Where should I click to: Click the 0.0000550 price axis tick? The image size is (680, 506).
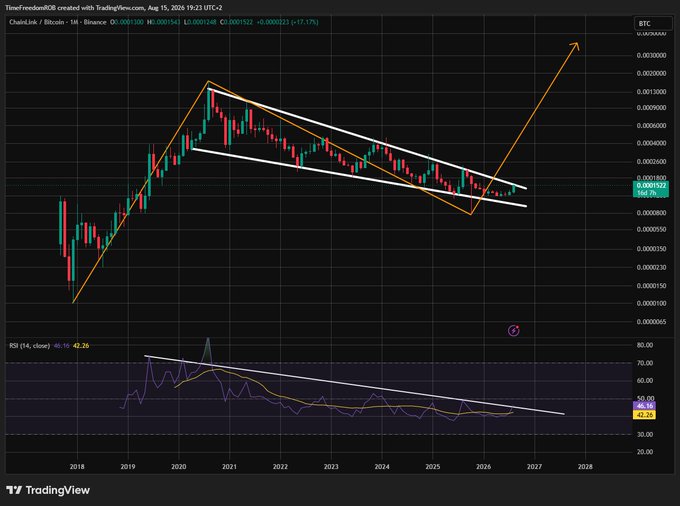pos(651,229)
